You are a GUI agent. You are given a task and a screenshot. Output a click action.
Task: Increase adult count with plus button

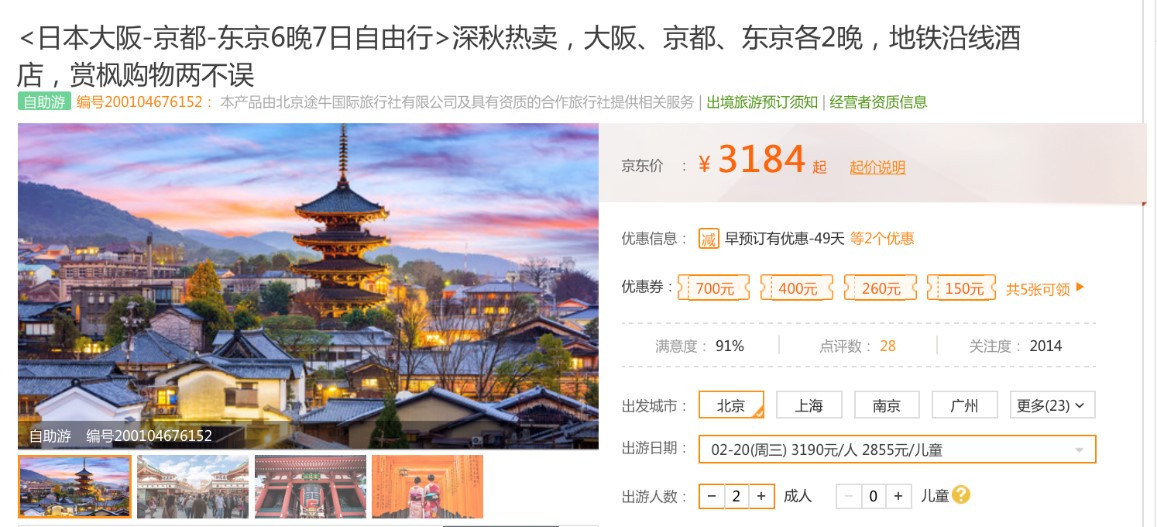tap(761, 496)
